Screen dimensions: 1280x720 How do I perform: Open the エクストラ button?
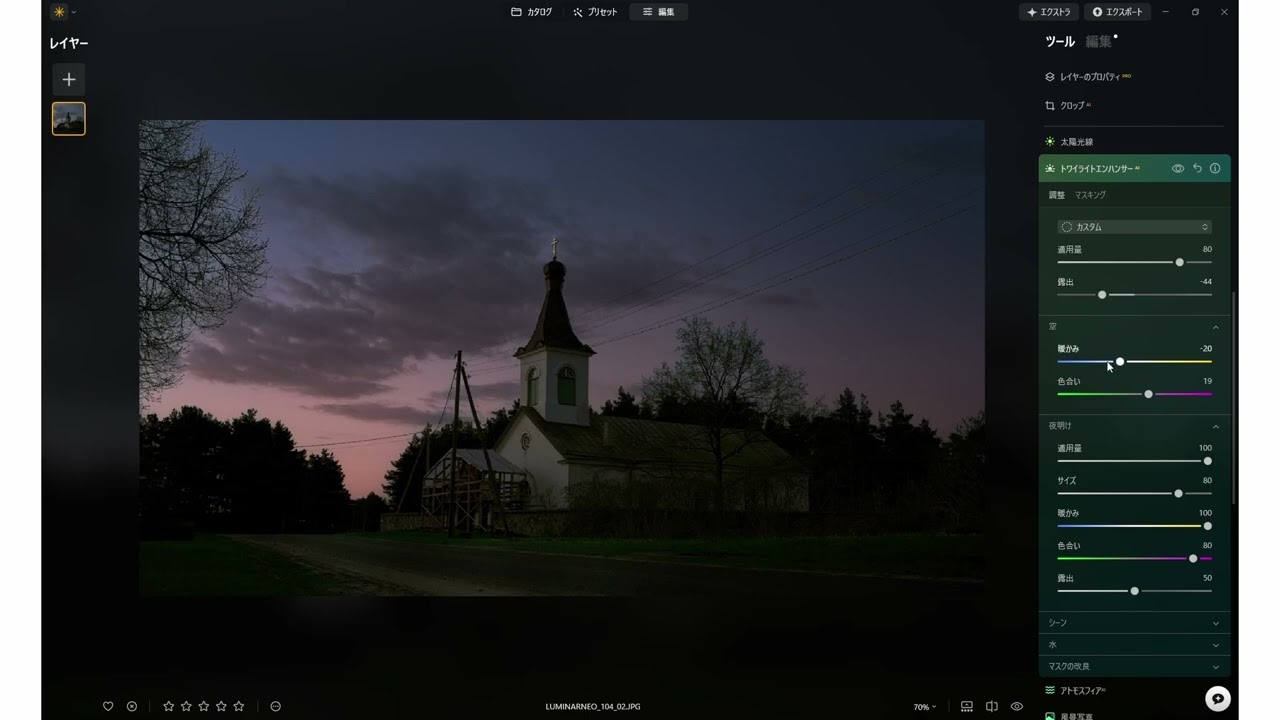[x=1048, y=12]
